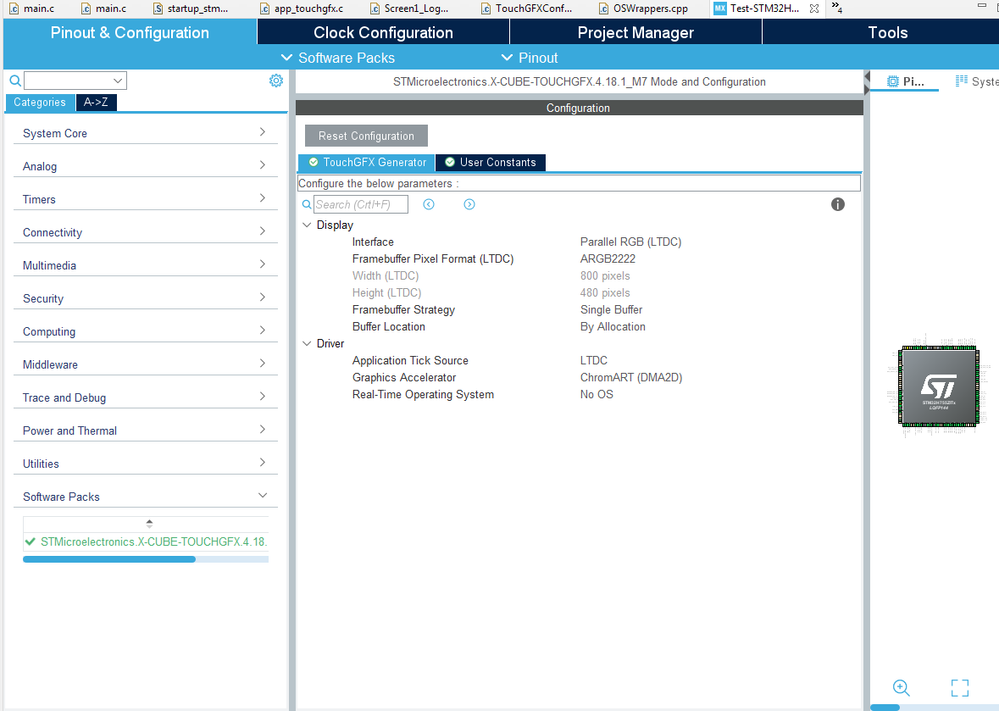Select the Single Buffer strategy value
The height and width of the screenshot is (711, 999).
611,310
